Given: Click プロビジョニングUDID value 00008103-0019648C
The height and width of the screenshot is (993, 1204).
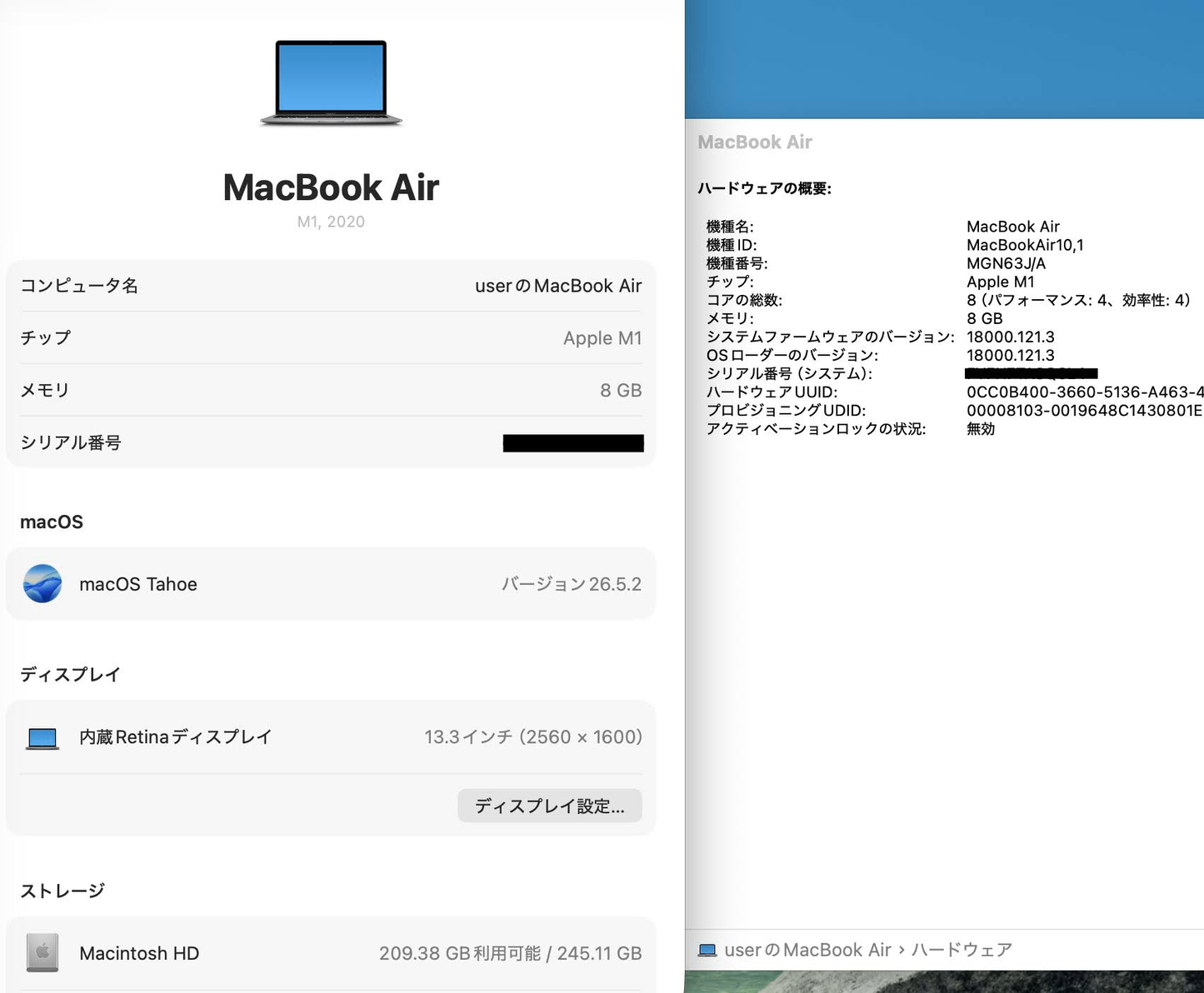Looking at the screenshot, I should click(1085, 410).
